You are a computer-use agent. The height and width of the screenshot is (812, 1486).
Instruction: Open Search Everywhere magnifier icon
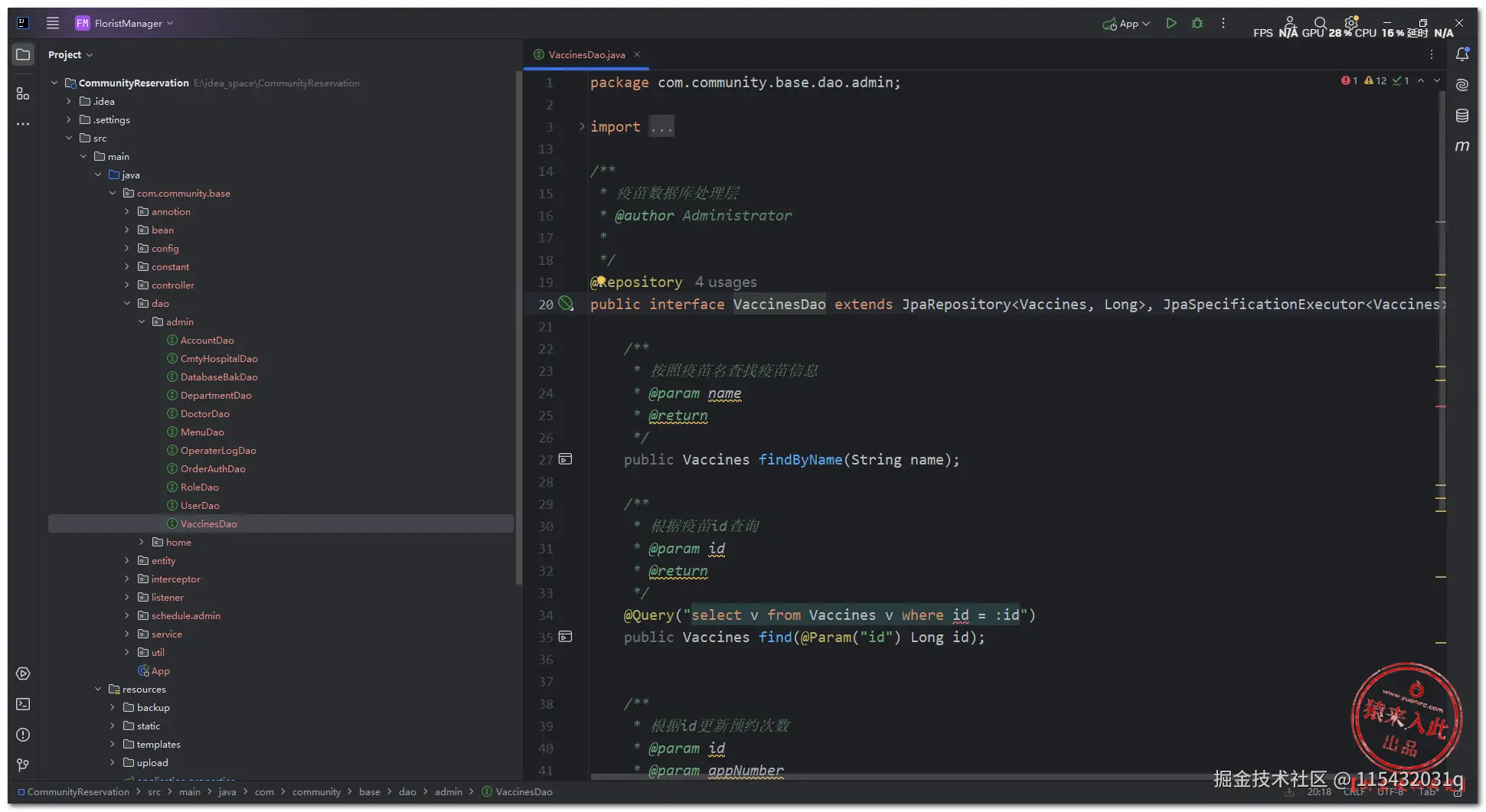coord(1321,23)
